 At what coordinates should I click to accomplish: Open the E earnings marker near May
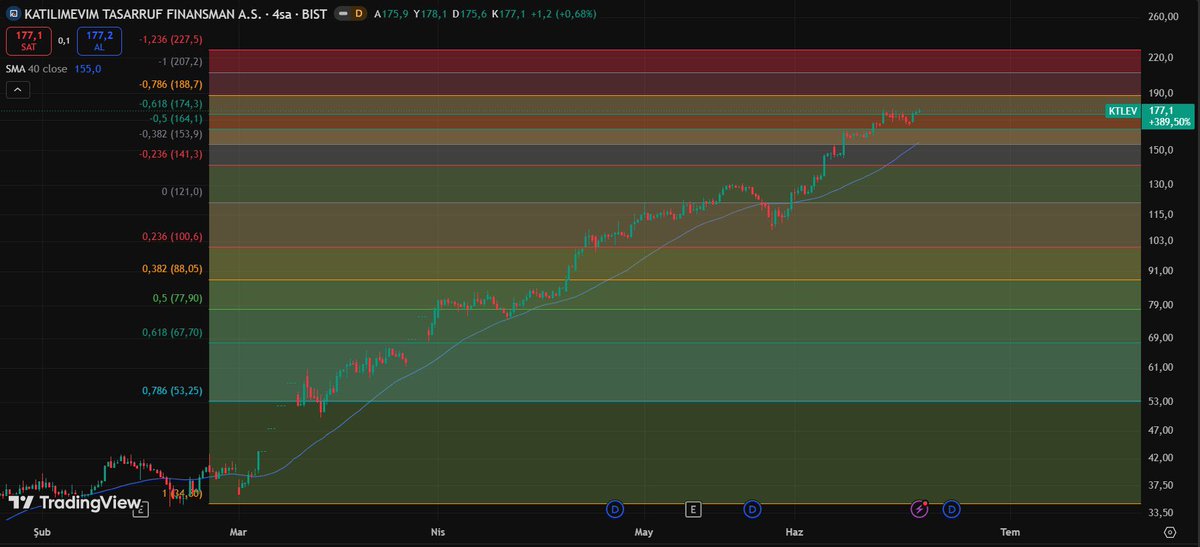[692, 510]
